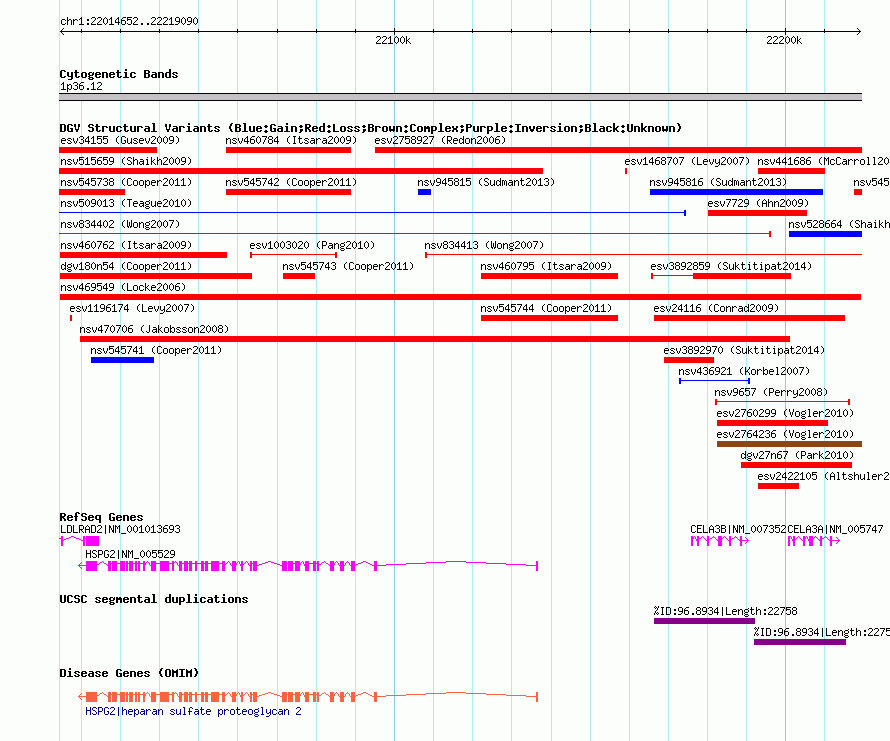The height and width of the screenshot is (741, 890).
Task: Open esv2764236 (Vogler2010) label
Action: [785, 434]
